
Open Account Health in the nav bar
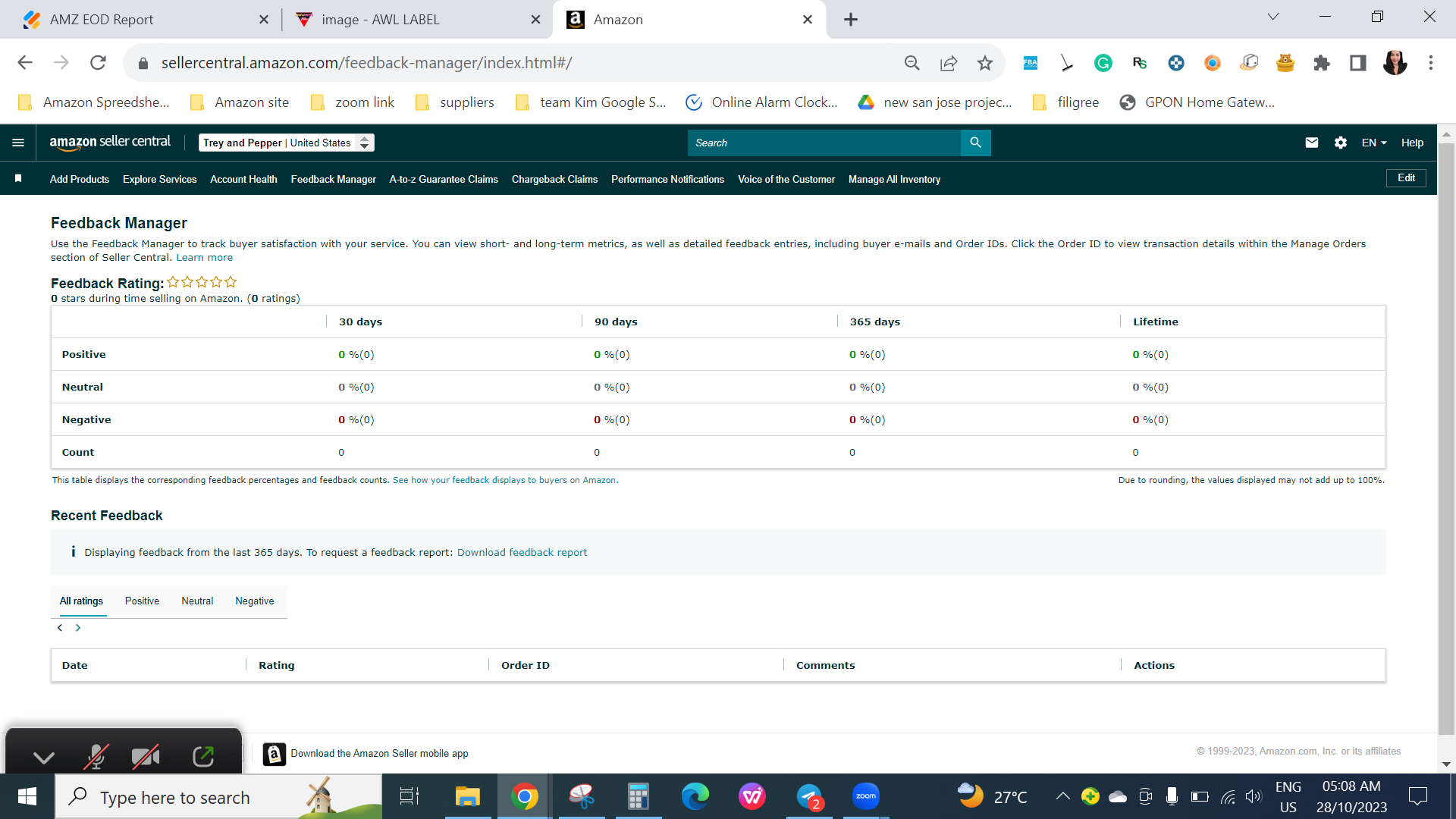243,179
